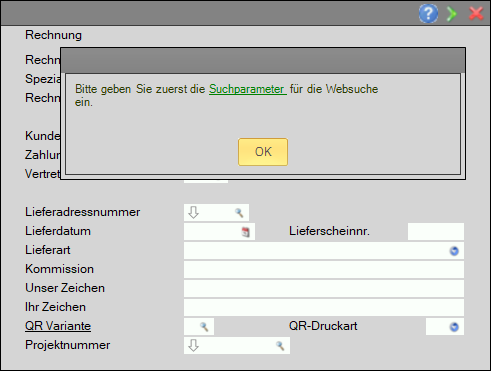Open the QR-Druckart dropdown
This screenshot has height=371, width=491.
454,327
